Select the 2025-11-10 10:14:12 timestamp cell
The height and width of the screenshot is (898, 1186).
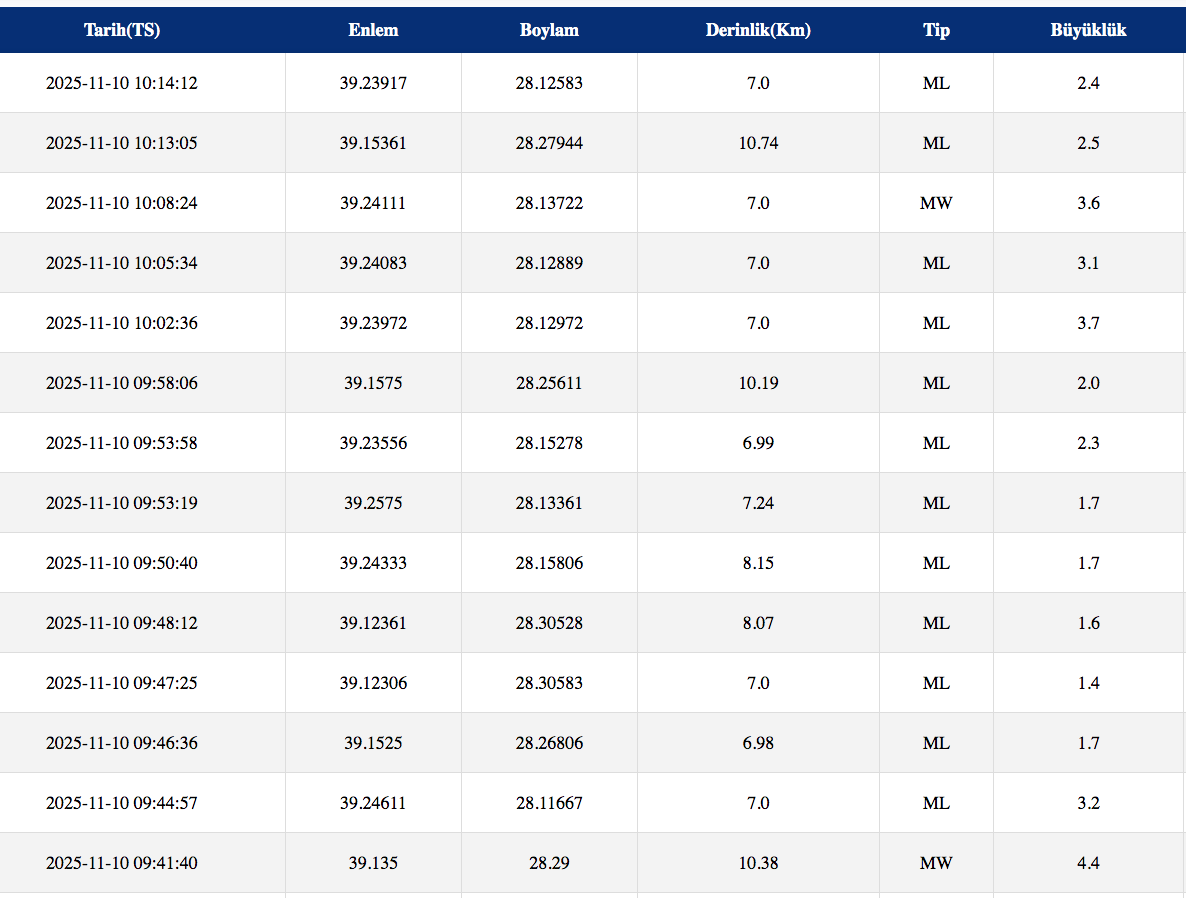pos(122,83)
